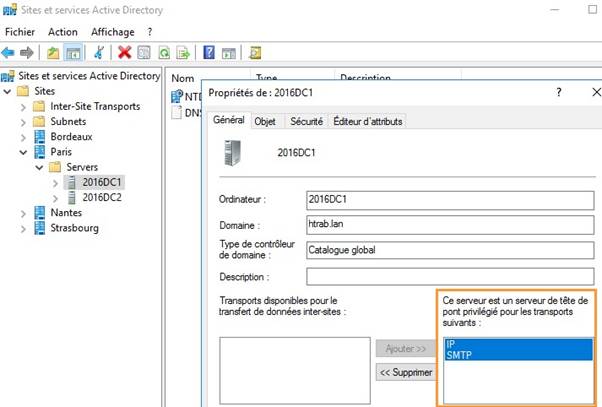Select the root Sites et services Active Directory node

click(89, 76)
